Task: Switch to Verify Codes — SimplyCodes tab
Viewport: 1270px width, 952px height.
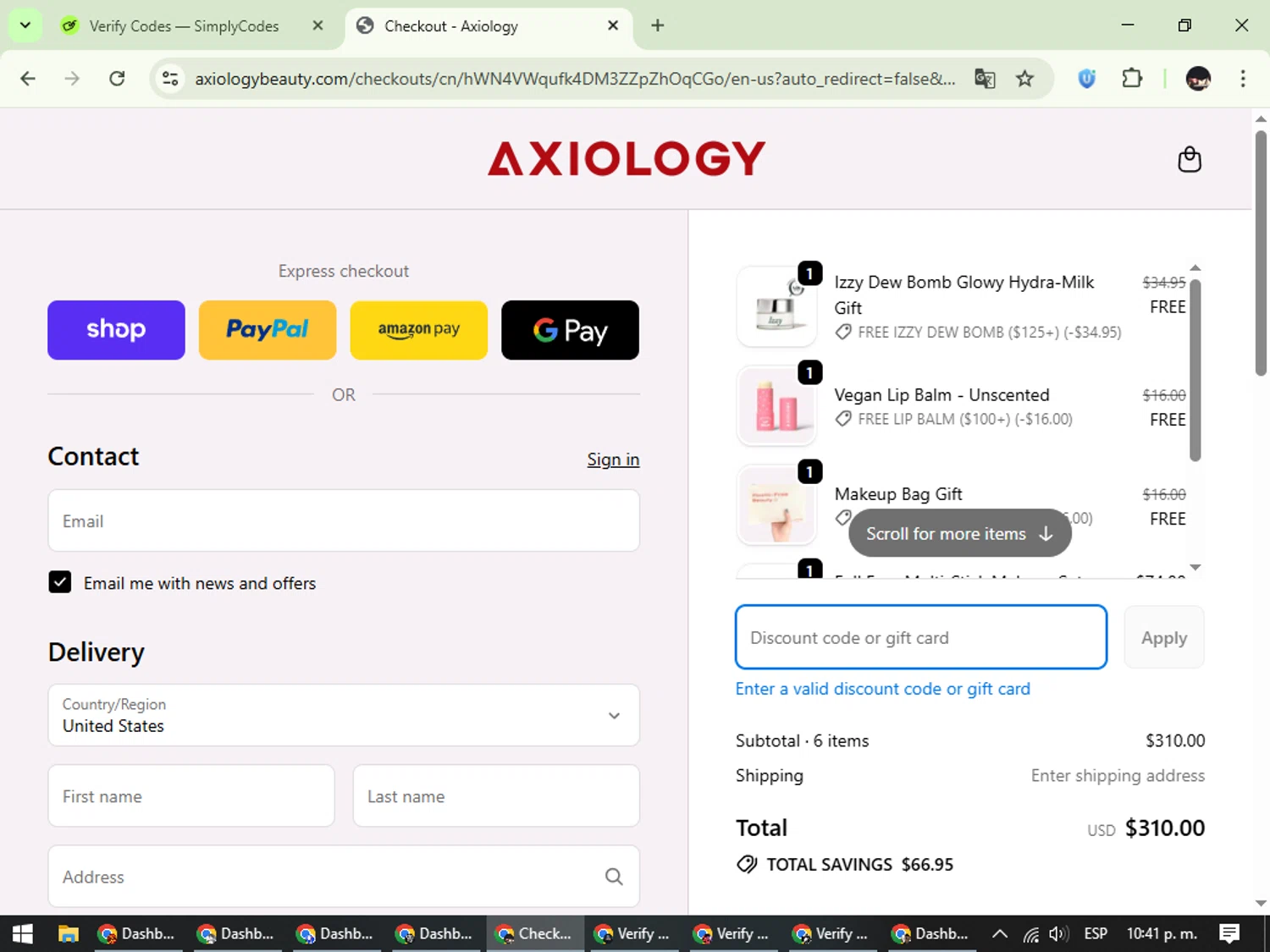Action: click(x=184, y=26)
